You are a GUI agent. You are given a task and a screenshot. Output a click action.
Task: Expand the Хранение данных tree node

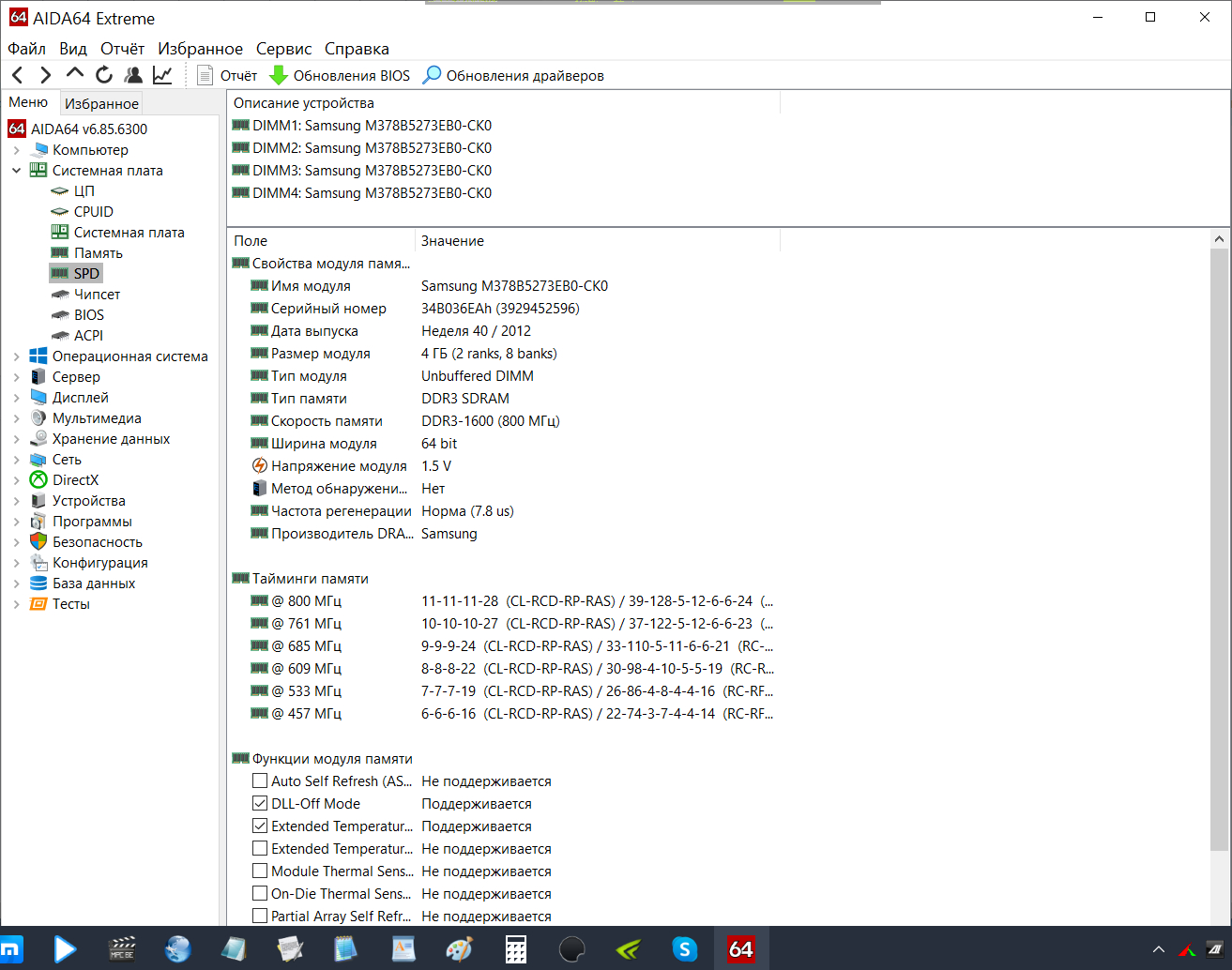pos(16,439)
